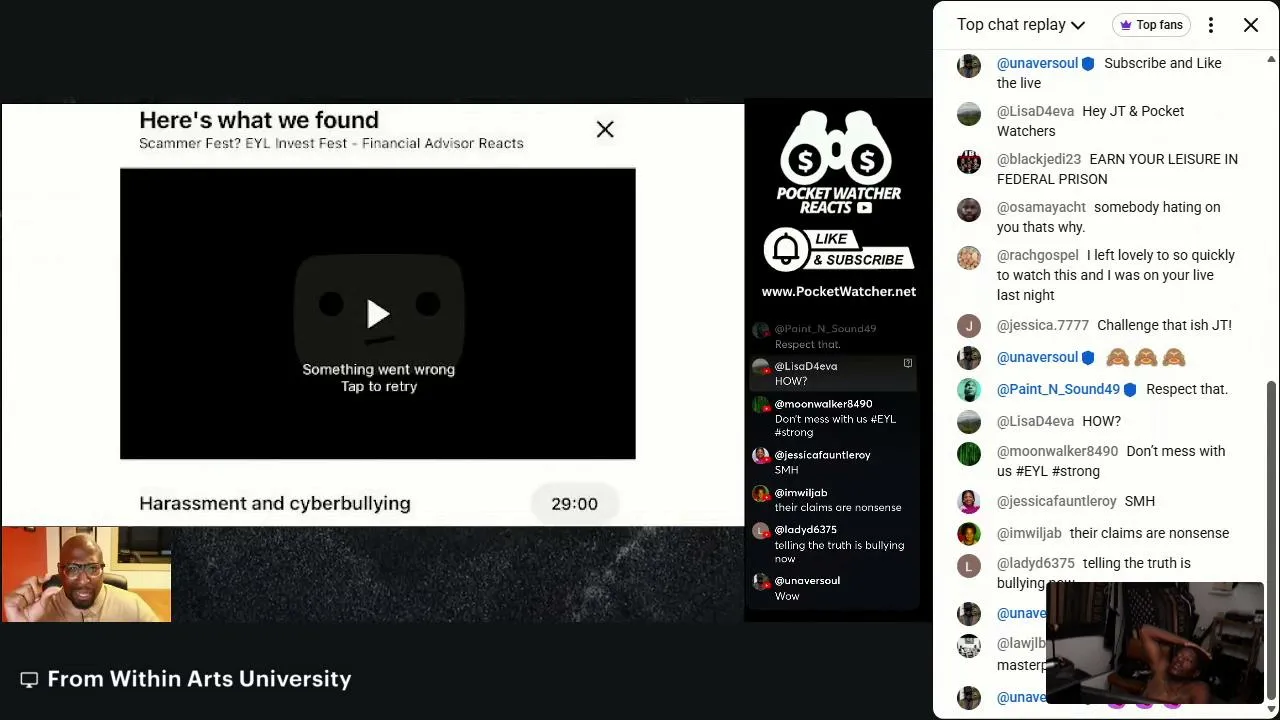This screenshot has width=1280, height=720.
Task: Click the host's webcam thumbnail
Action: point(86,575)
